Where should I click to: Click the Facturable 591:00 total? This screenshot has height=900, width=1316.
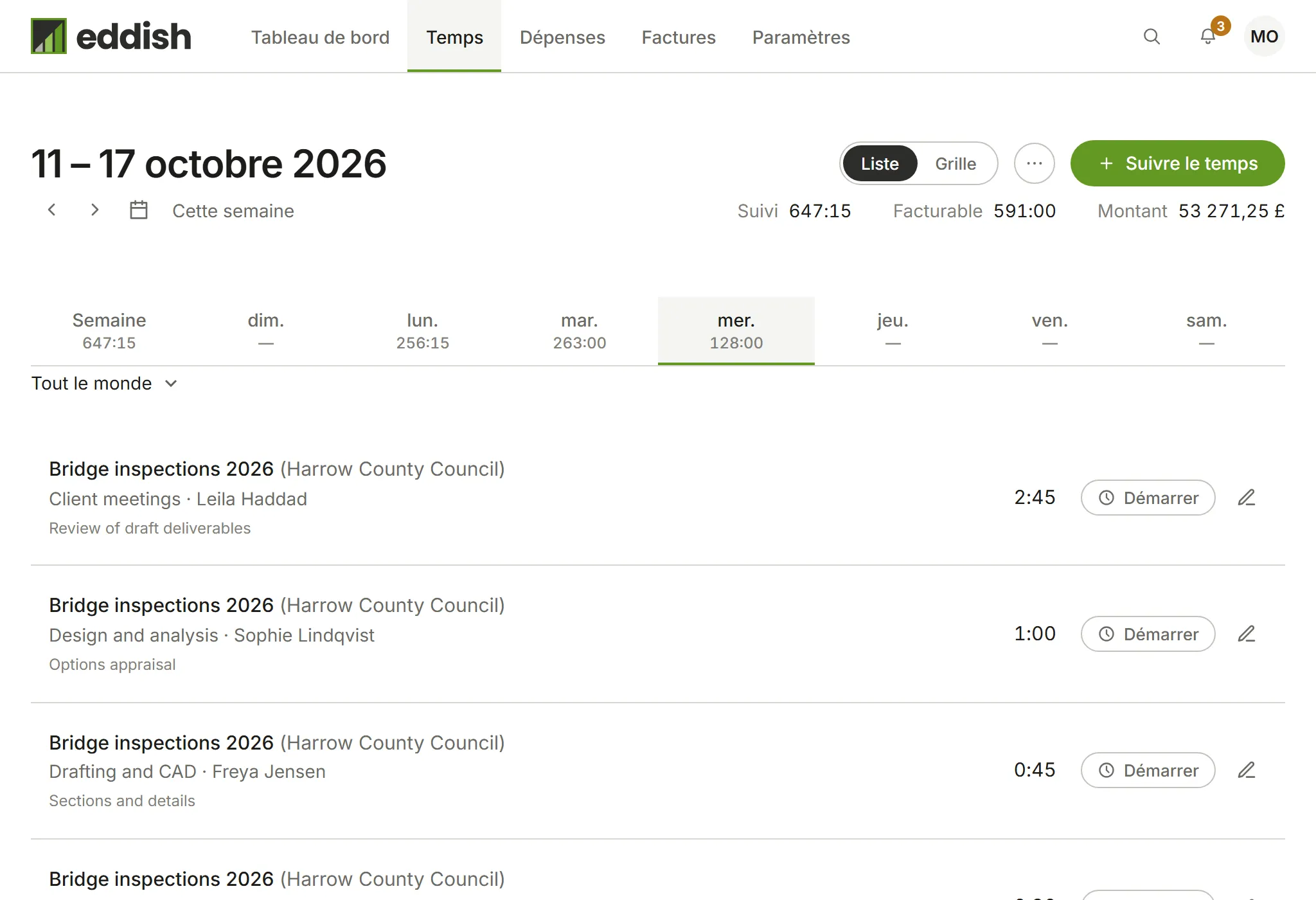[974, 211]
